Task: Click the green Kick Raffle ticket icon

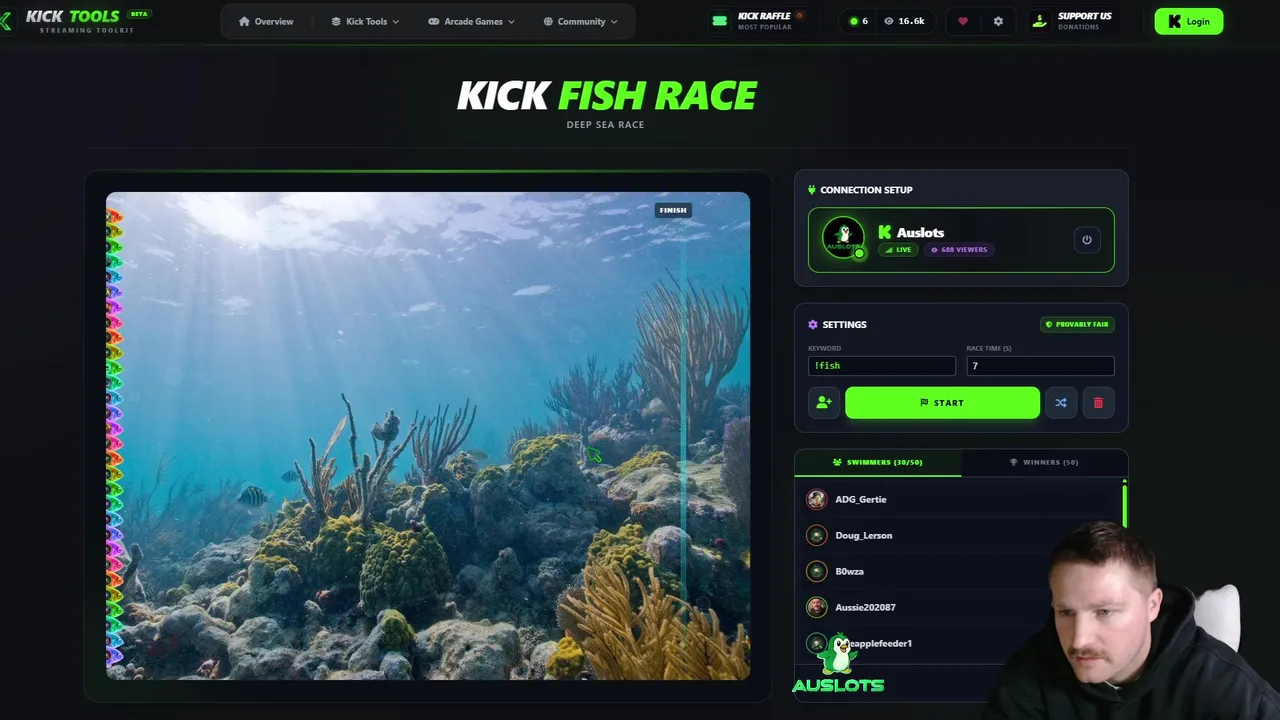Action: 720,21
